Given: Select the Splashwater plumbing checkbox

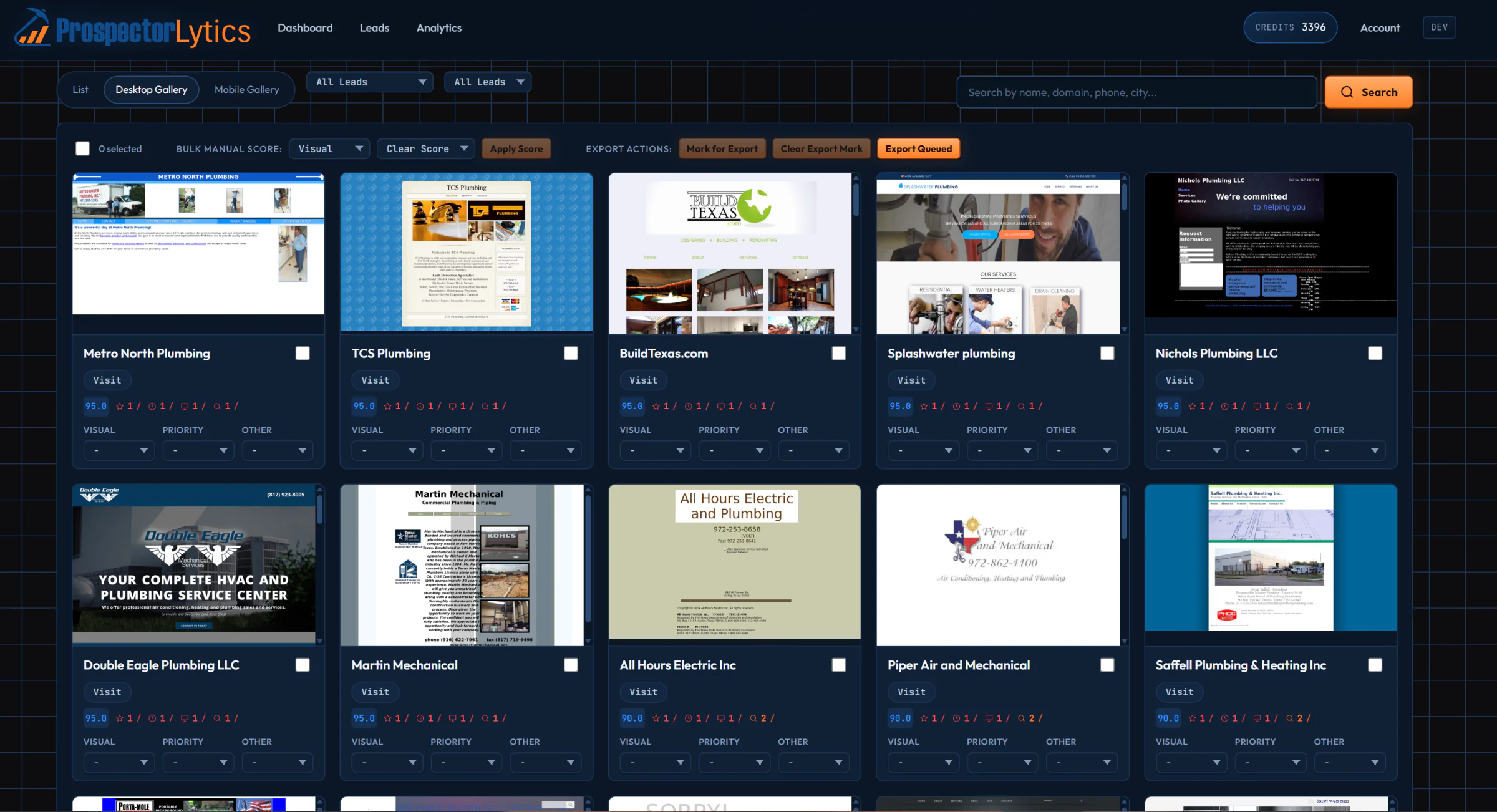Looking at the screenshot, I should point(1107,354).
